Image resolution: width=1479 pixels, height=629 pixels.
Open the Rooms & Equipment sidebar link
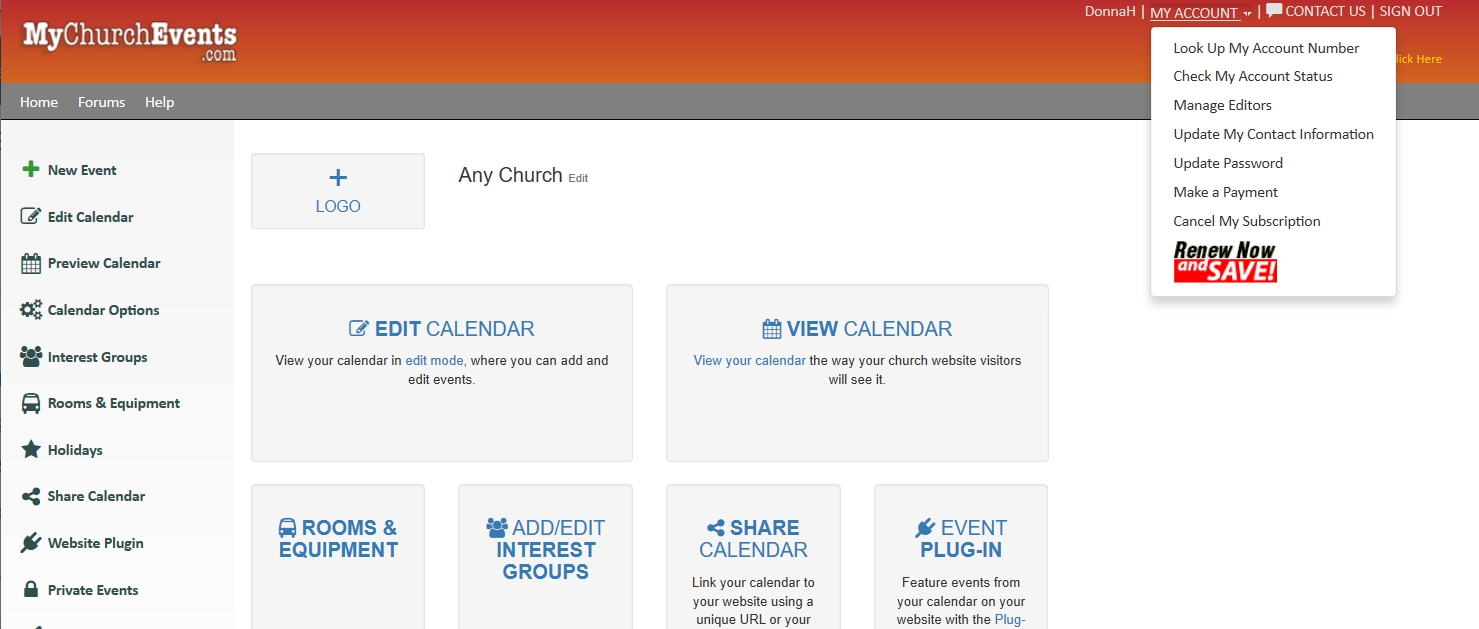(x=114, y=403)
